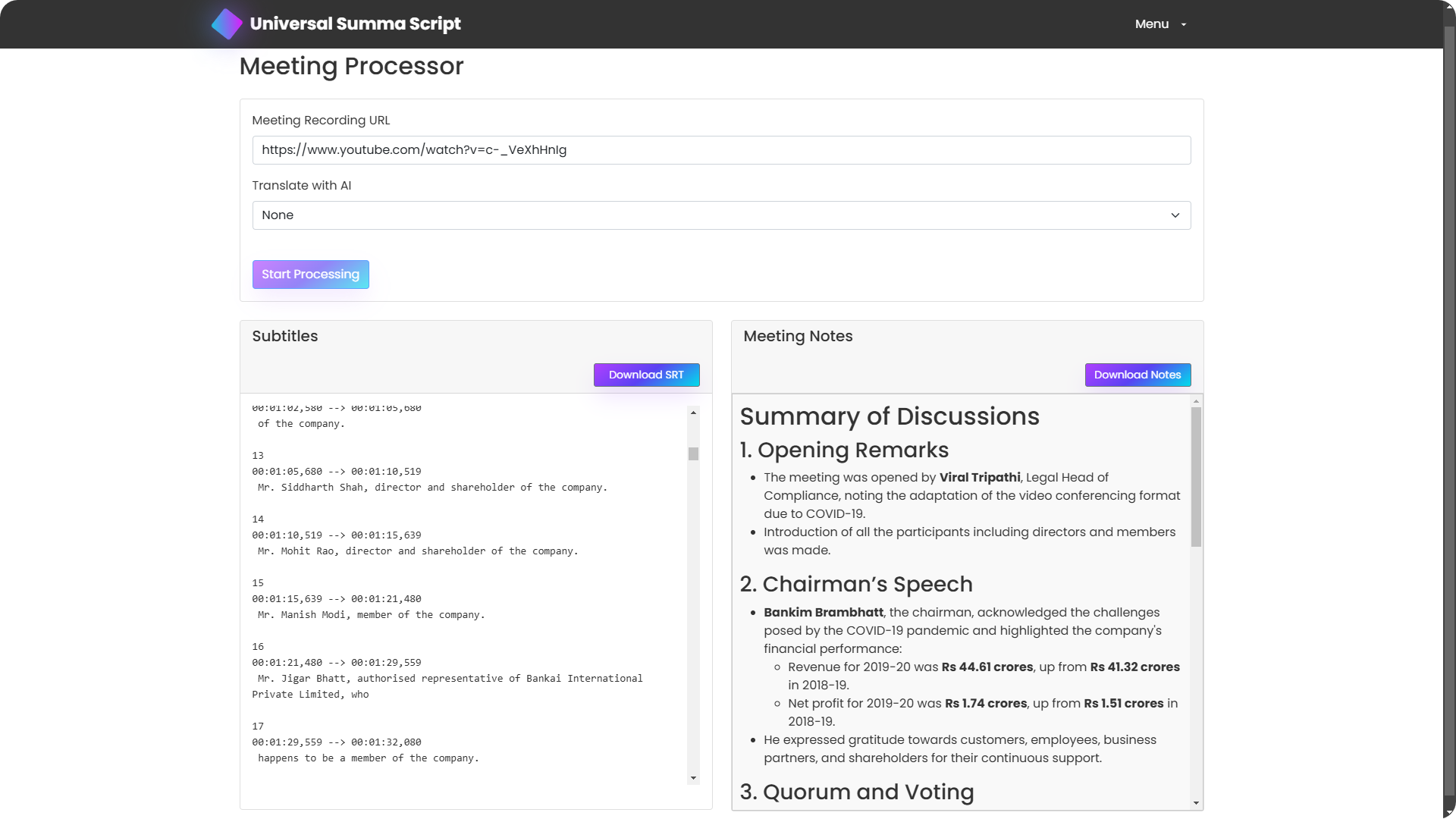Click the Universal Summa Script title

pyautogui.click(x=355, y=24)
